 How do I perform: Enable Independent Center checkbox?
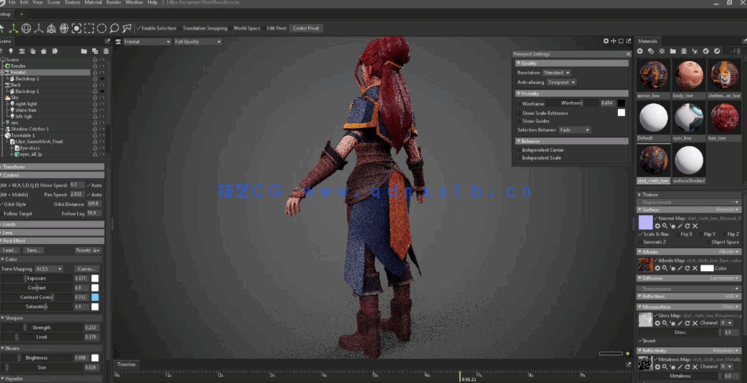[519, 150]
